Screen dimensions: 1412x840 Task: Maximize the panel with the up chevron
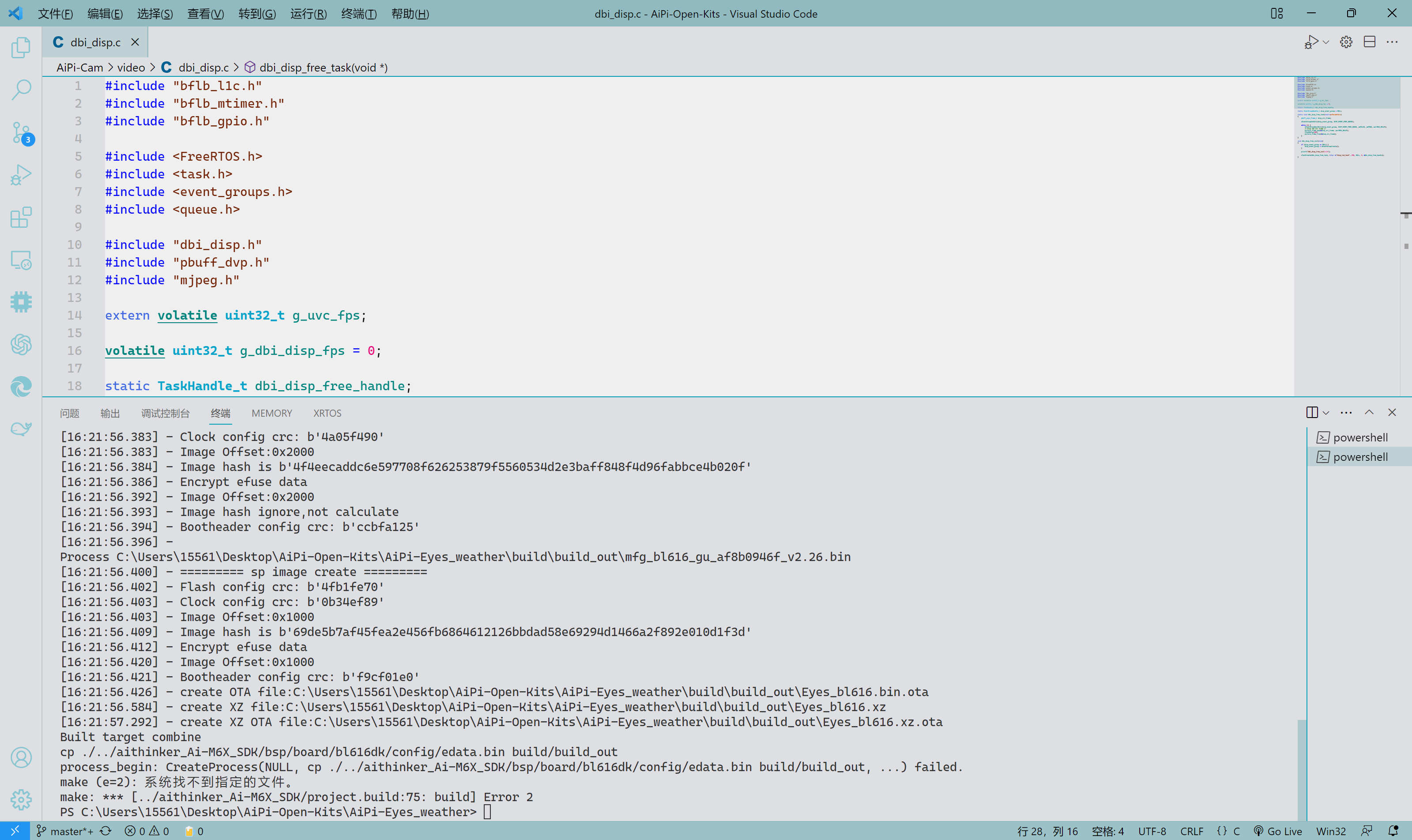[x=1369, y=413]
